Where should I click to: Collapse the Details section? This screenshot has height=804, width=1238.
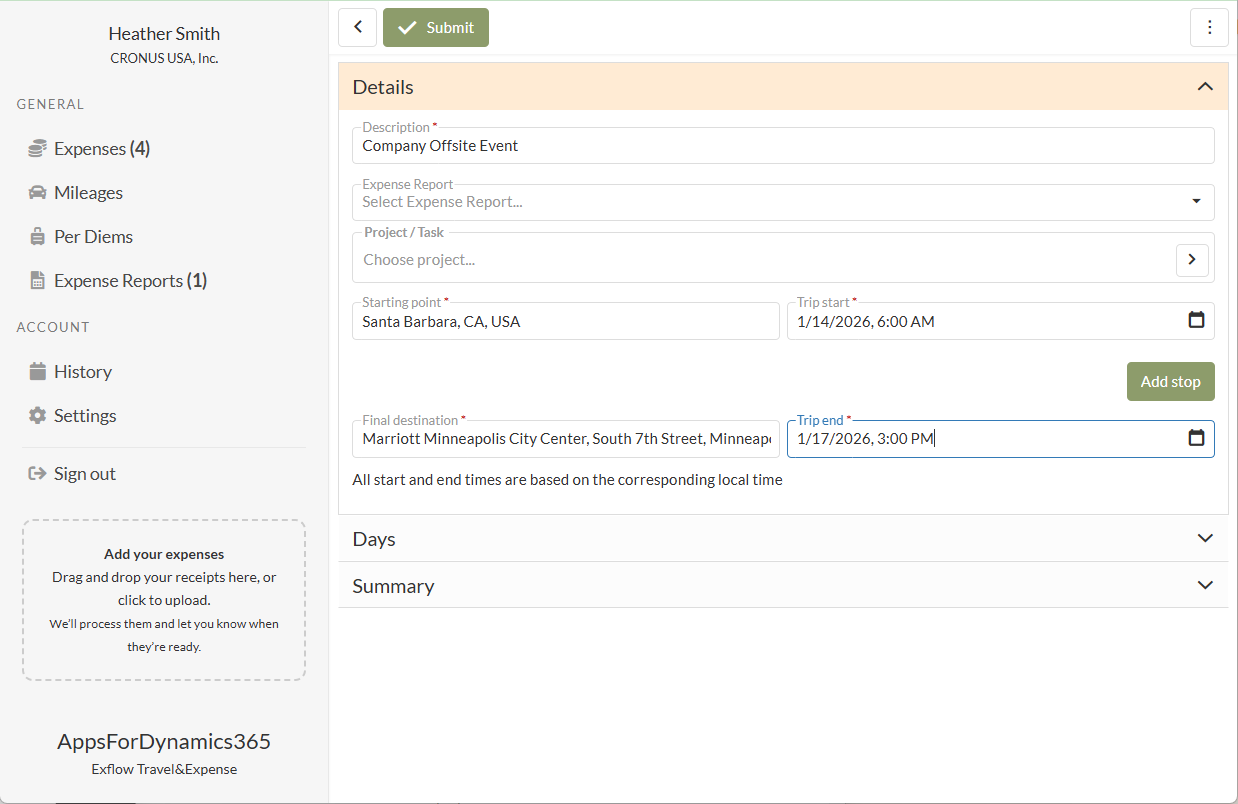point(1205,87)
